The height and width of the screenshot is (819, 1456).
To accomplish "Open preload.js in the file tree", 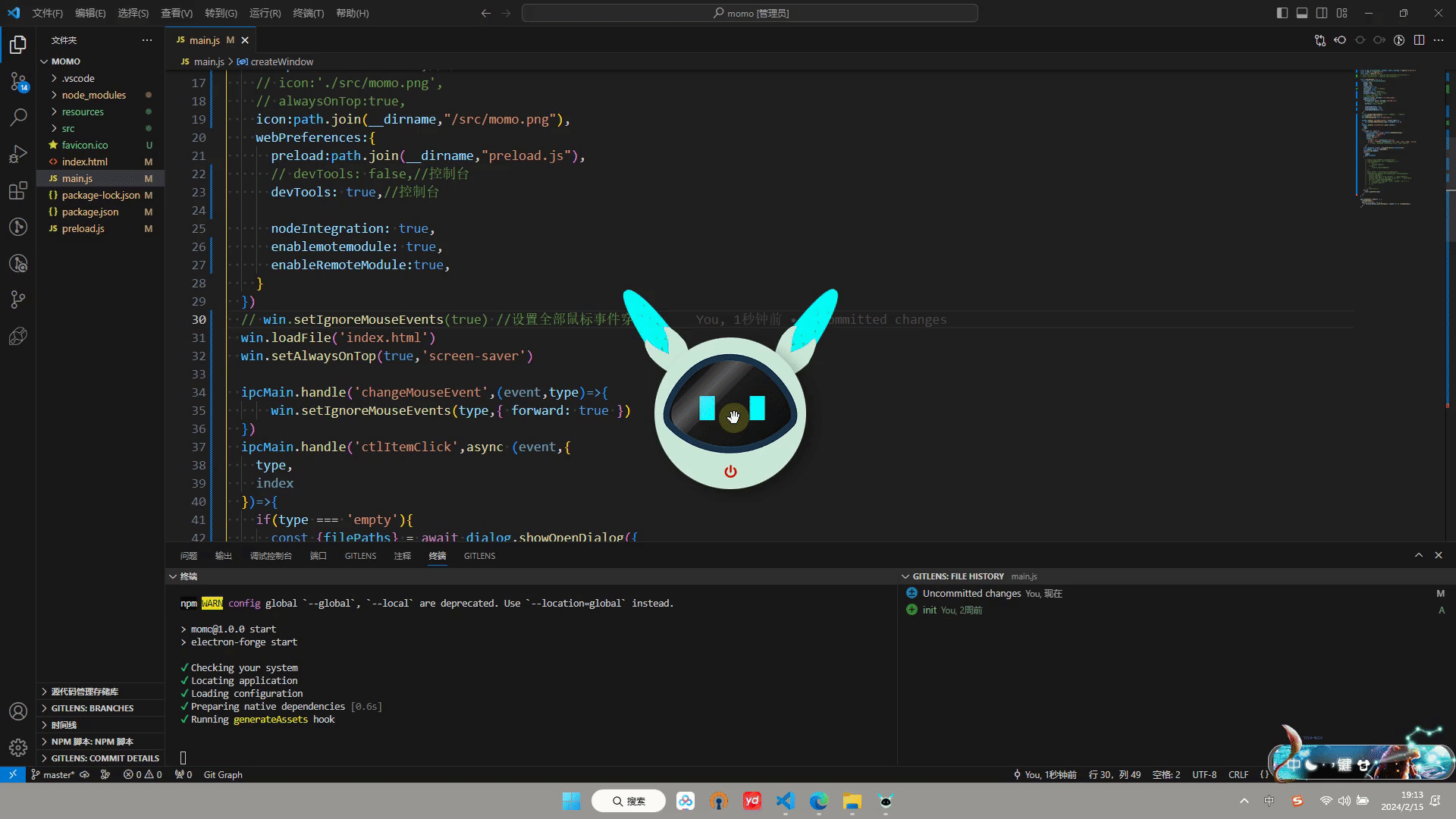I will pyautogui.click(x=101, y=228).
